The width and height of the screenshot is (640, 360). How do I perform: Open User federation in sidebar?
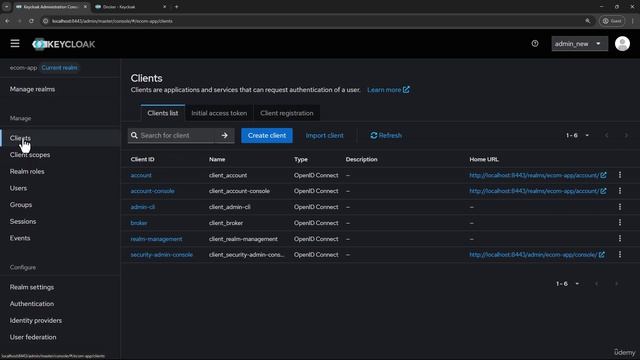pos(33,338)
